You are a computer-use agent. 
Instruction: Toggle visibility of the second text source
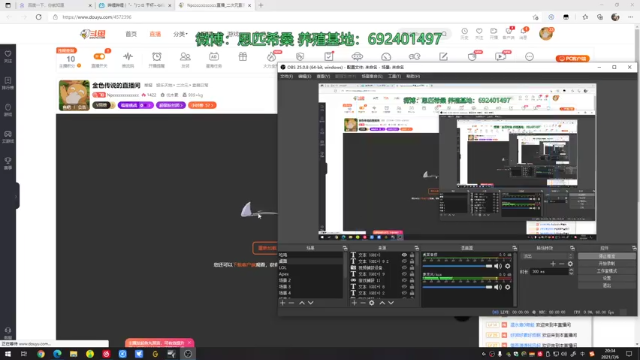tap(404, 261)
